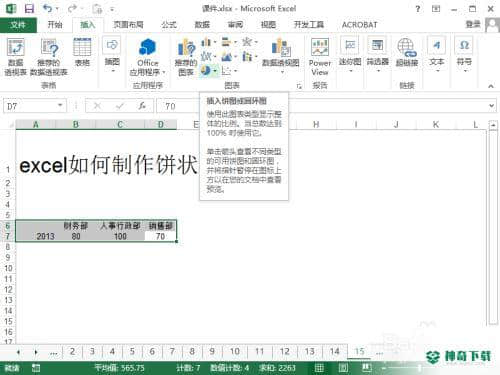Click the zoom slider in status bar

pos(419,368)
